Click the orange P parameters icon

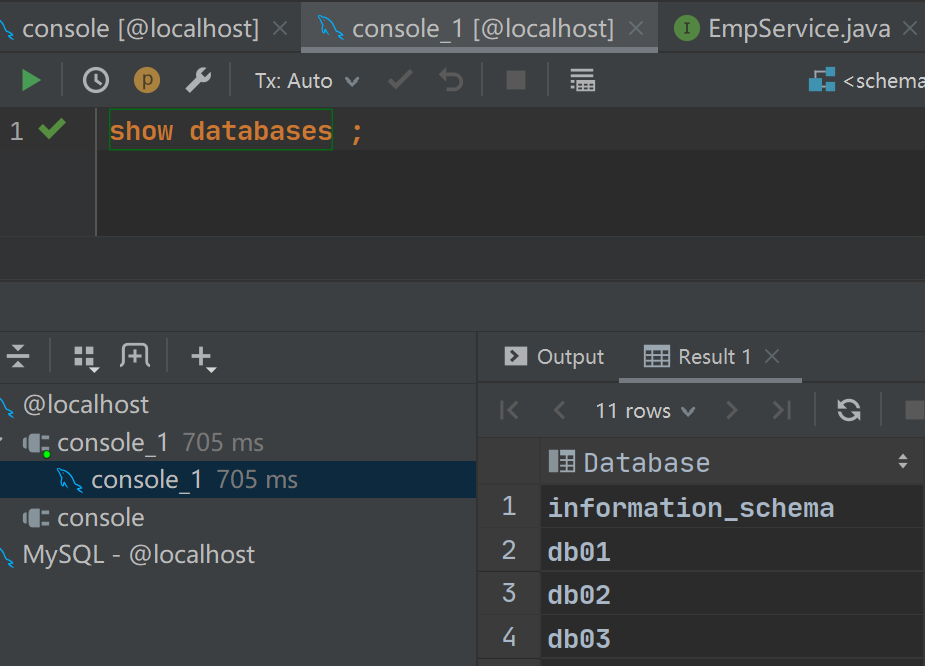[x=147, y=80]
